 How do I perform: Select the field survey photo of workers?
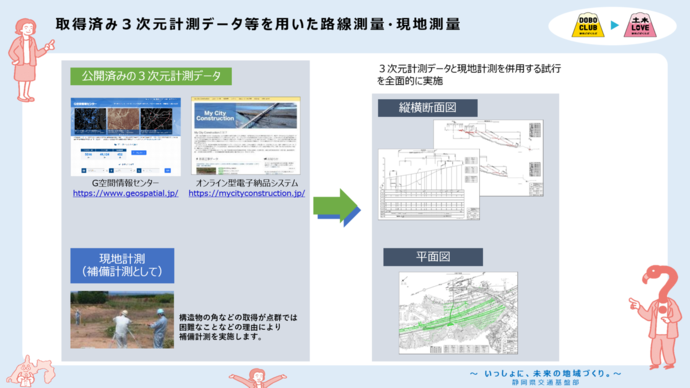(x=122, y=320)
